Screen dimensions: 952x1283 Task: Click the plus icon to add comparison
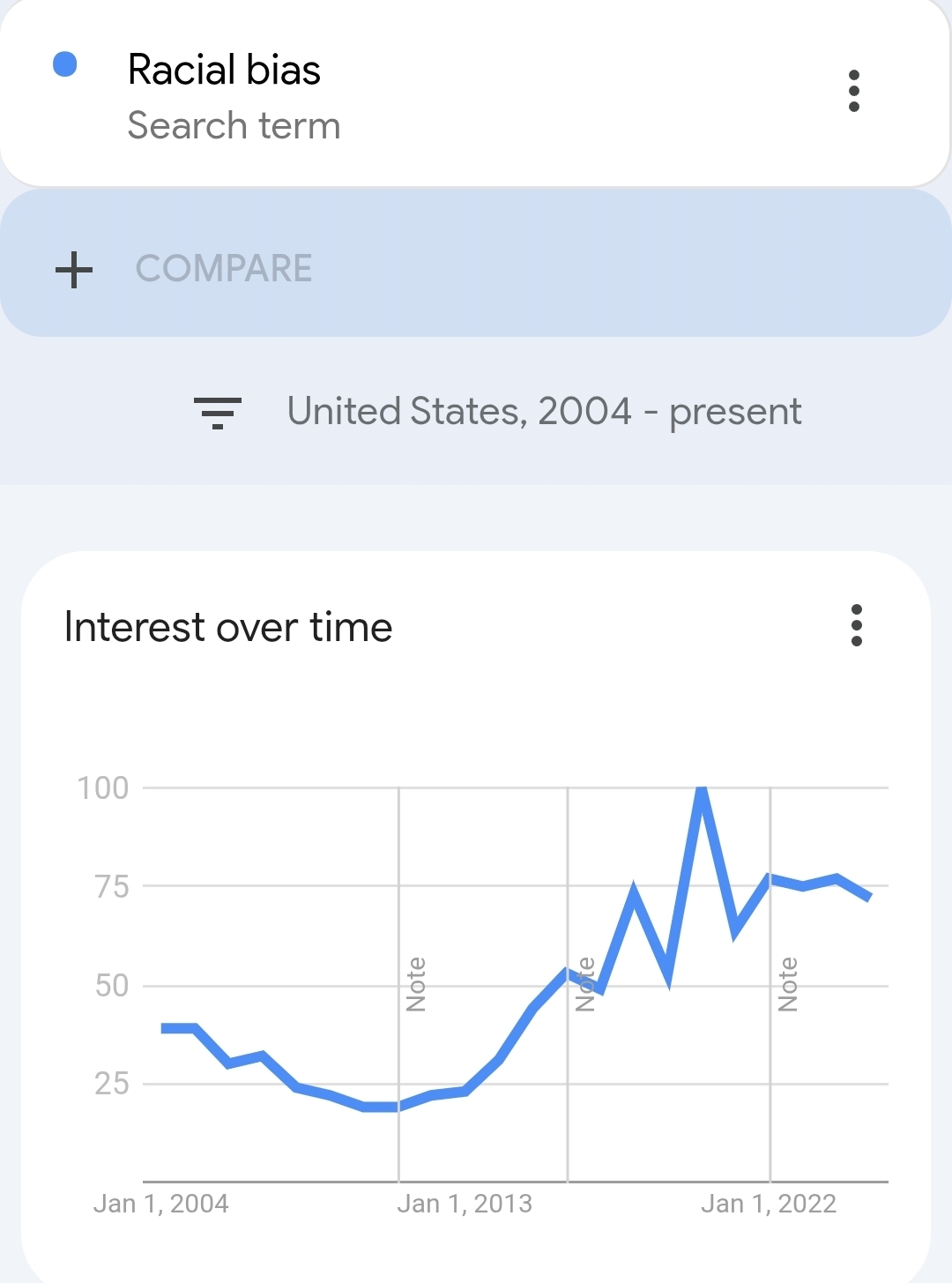74,269
